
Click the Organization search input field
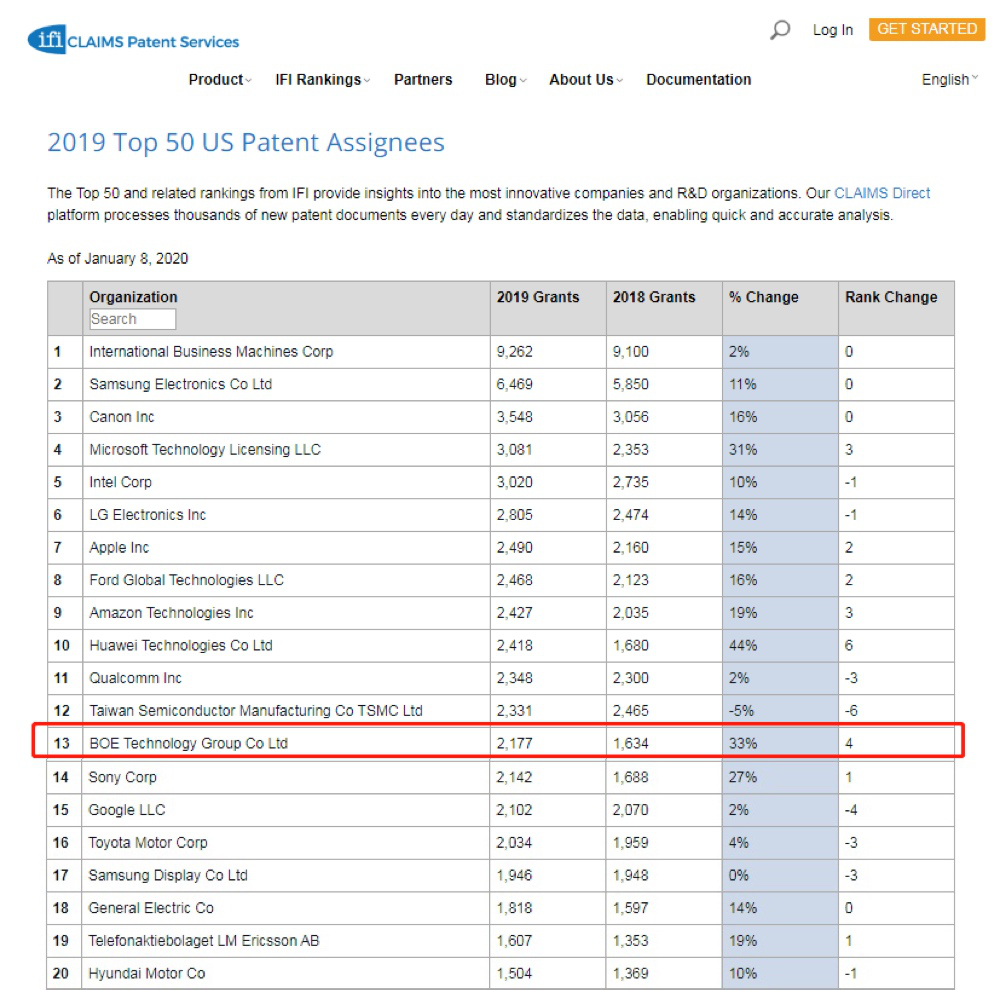click(x=132, y=319)
